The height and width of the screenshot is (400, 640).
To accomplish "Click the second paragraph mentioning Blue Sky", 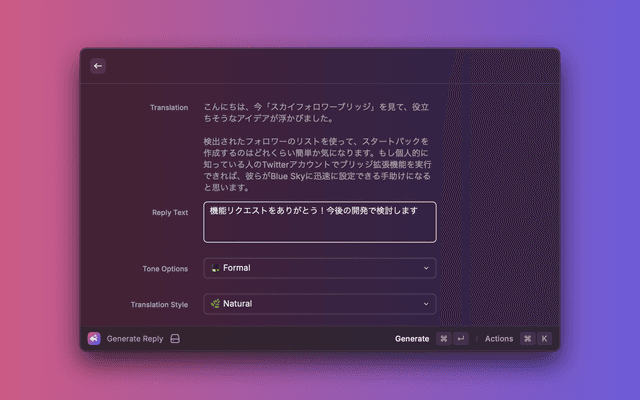I will click(315, 164).
